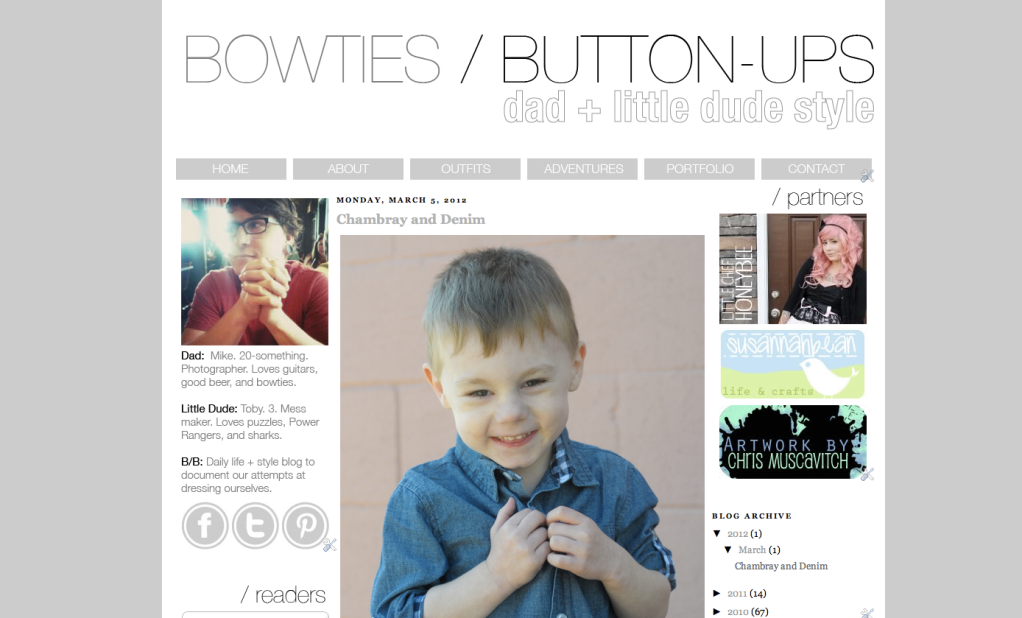Open the OUTFITS menu item
Screen dimensions: 1022x618
click(x=465, y=169)
